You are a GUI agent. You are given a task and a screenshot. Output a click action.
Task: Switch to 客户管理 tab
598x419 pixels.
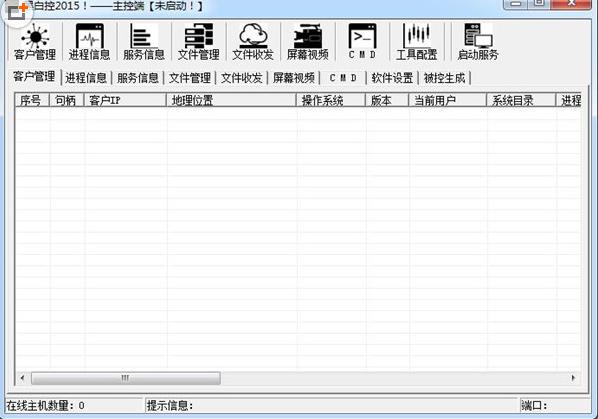tap(34, 77)
